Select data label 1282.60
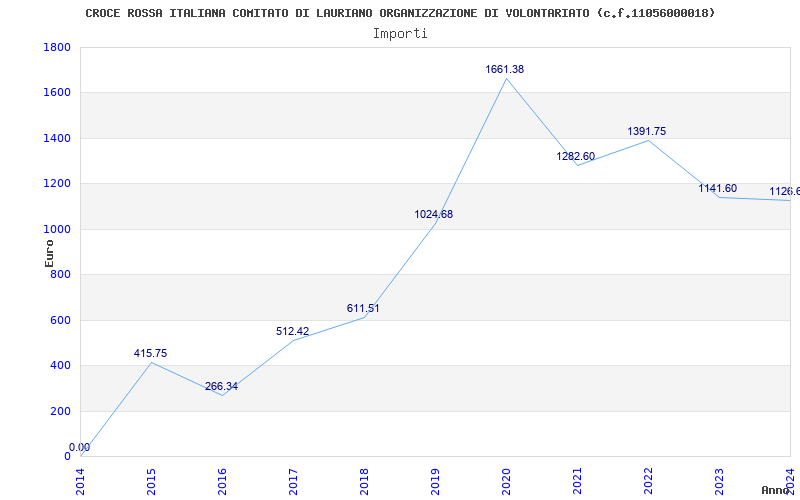The height and width of the screenshot is (500, 800). pyautogui.click(x=576, y=157)
